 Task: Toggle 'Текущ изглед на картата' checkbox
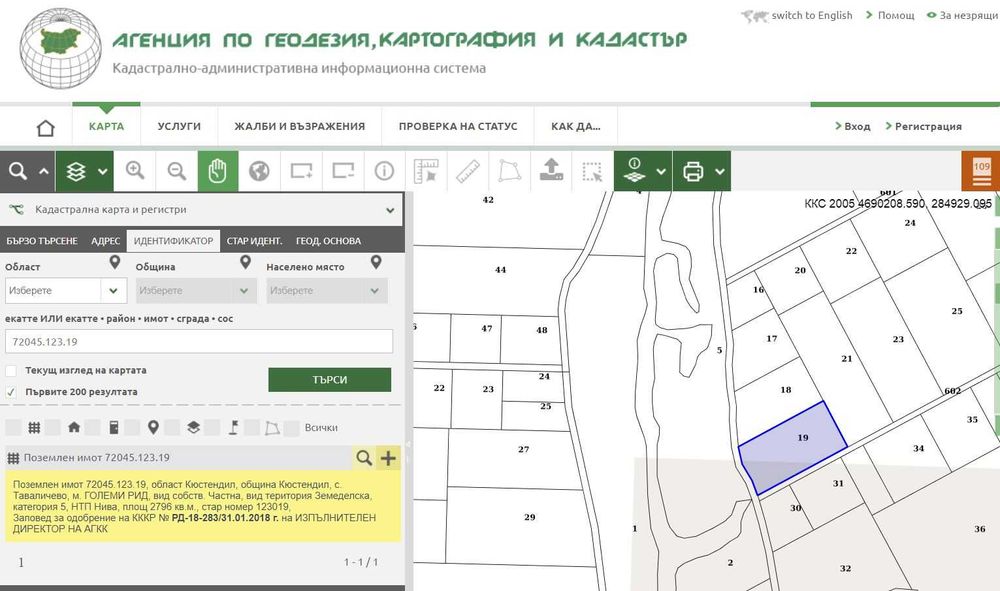[11, 370]
